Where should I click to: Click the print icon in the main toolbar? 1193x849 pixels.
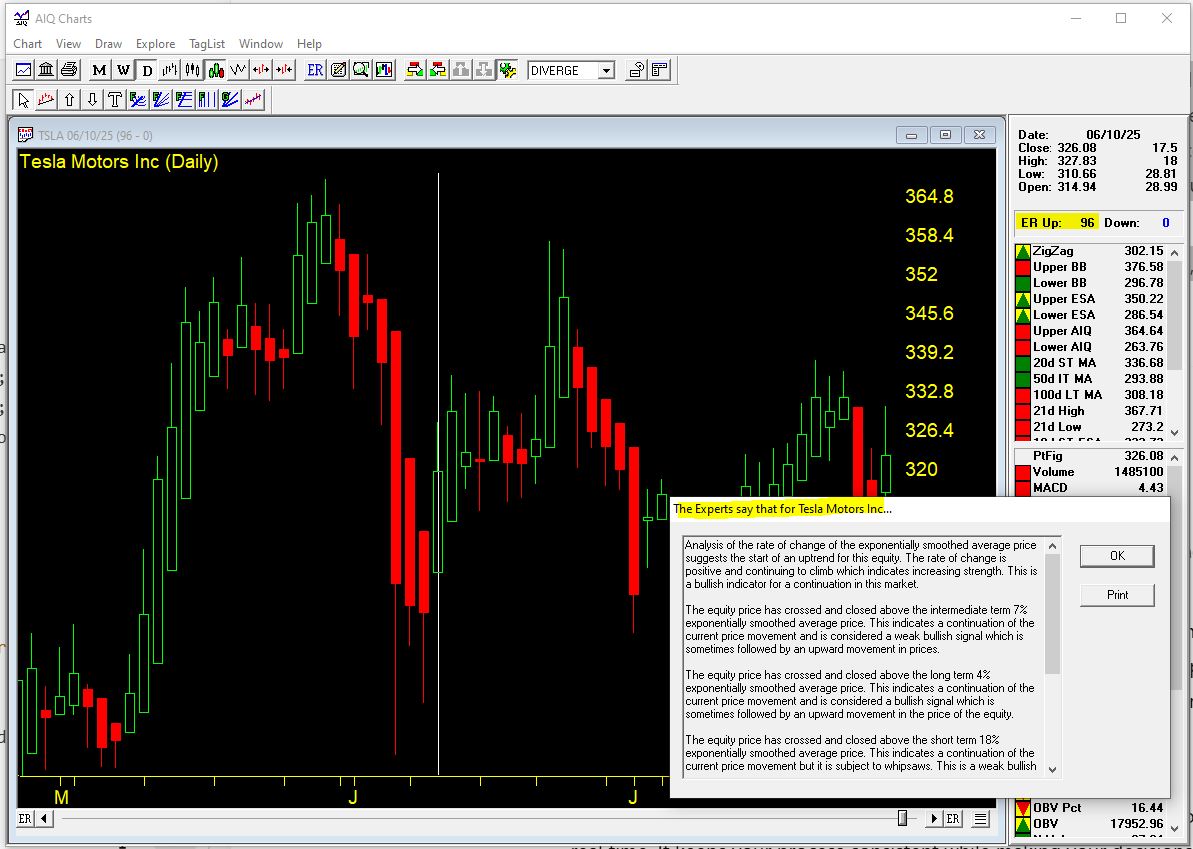[x=68, y=69]
